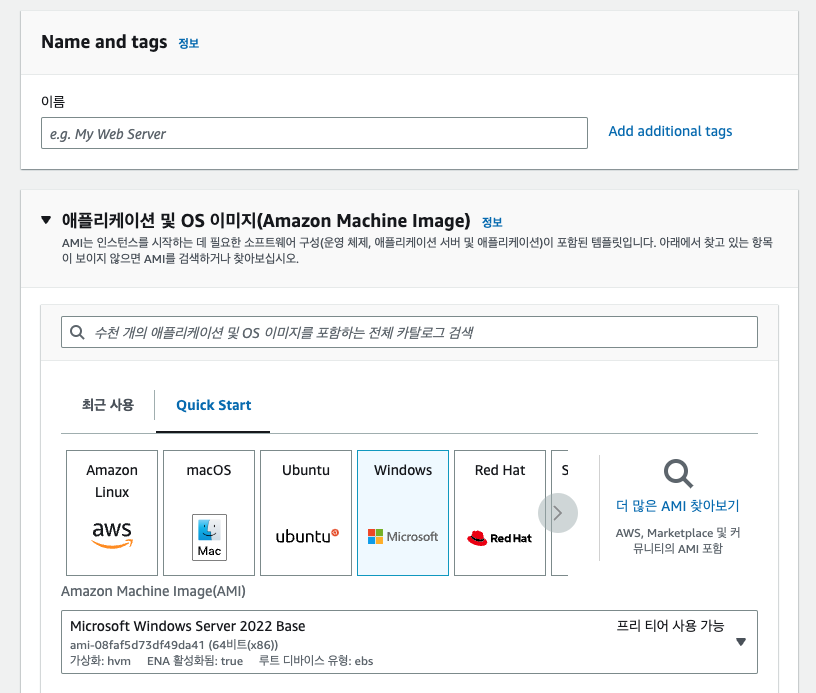Click the 루트 디바이스 유형: ebs text
Screen dimensions: 816x693
click(316, 661)
